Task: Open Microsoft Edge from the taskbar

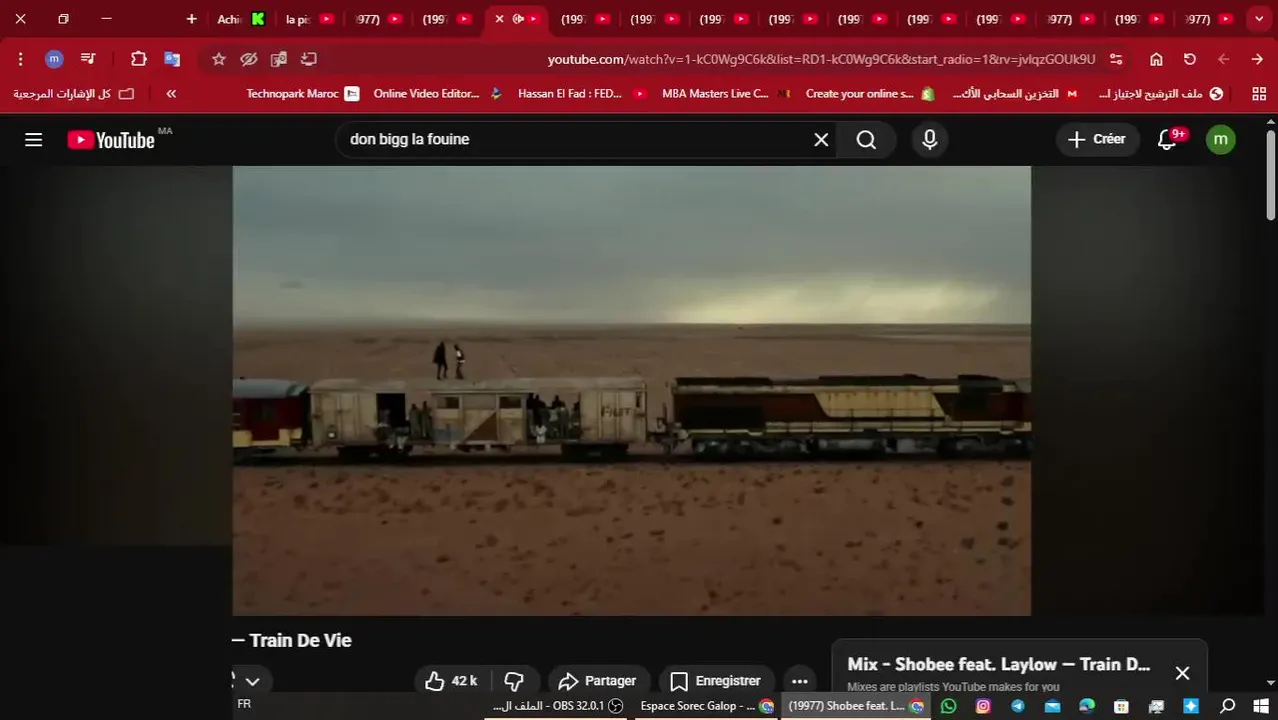Action: click(x=1087, y=706)
